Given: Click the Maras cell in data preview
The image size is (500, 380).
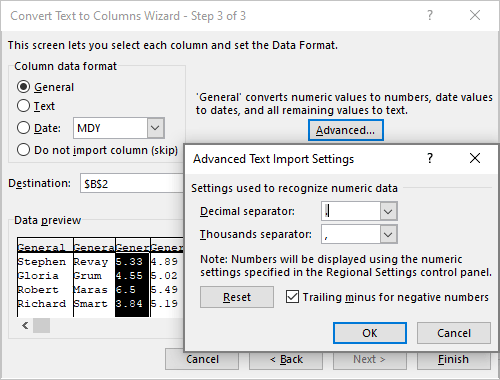Looking at the screenshot, I should [91, 290].
